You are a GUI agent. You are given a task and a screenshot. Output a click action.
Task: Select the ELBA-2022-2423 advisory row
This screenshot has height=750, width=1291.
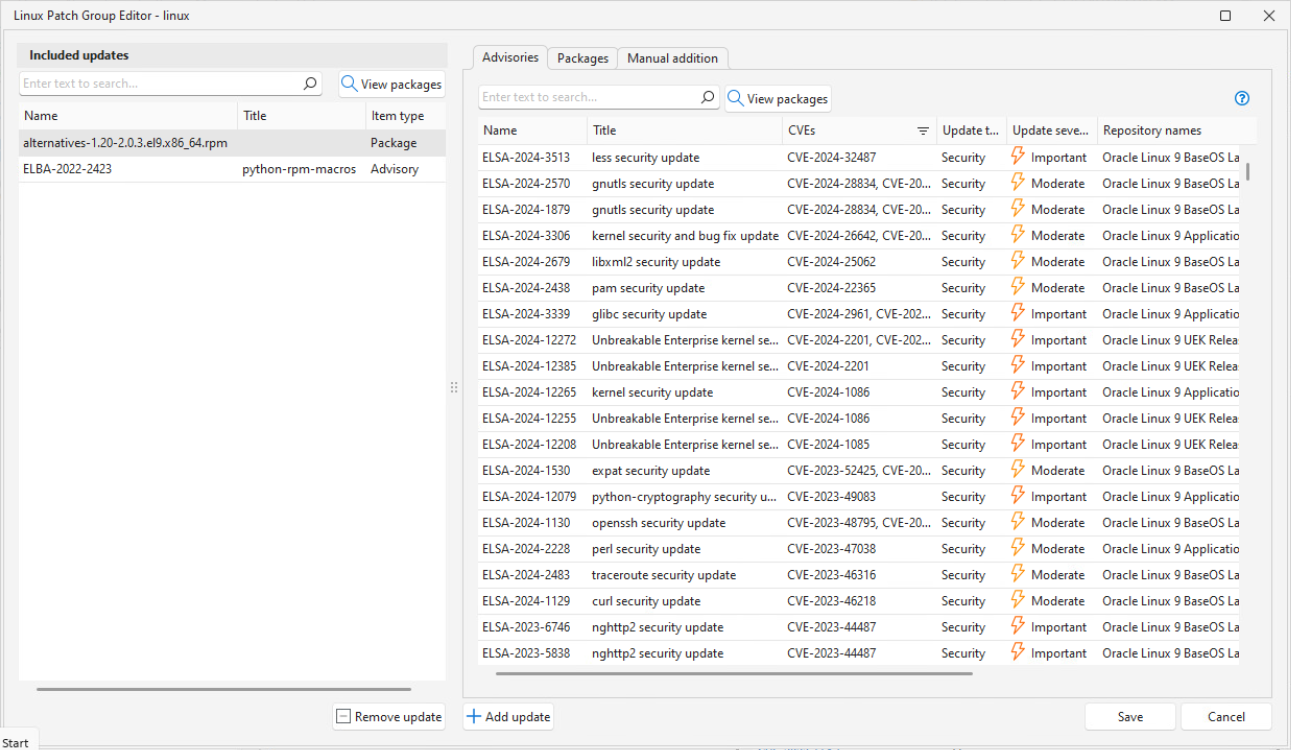232,169
